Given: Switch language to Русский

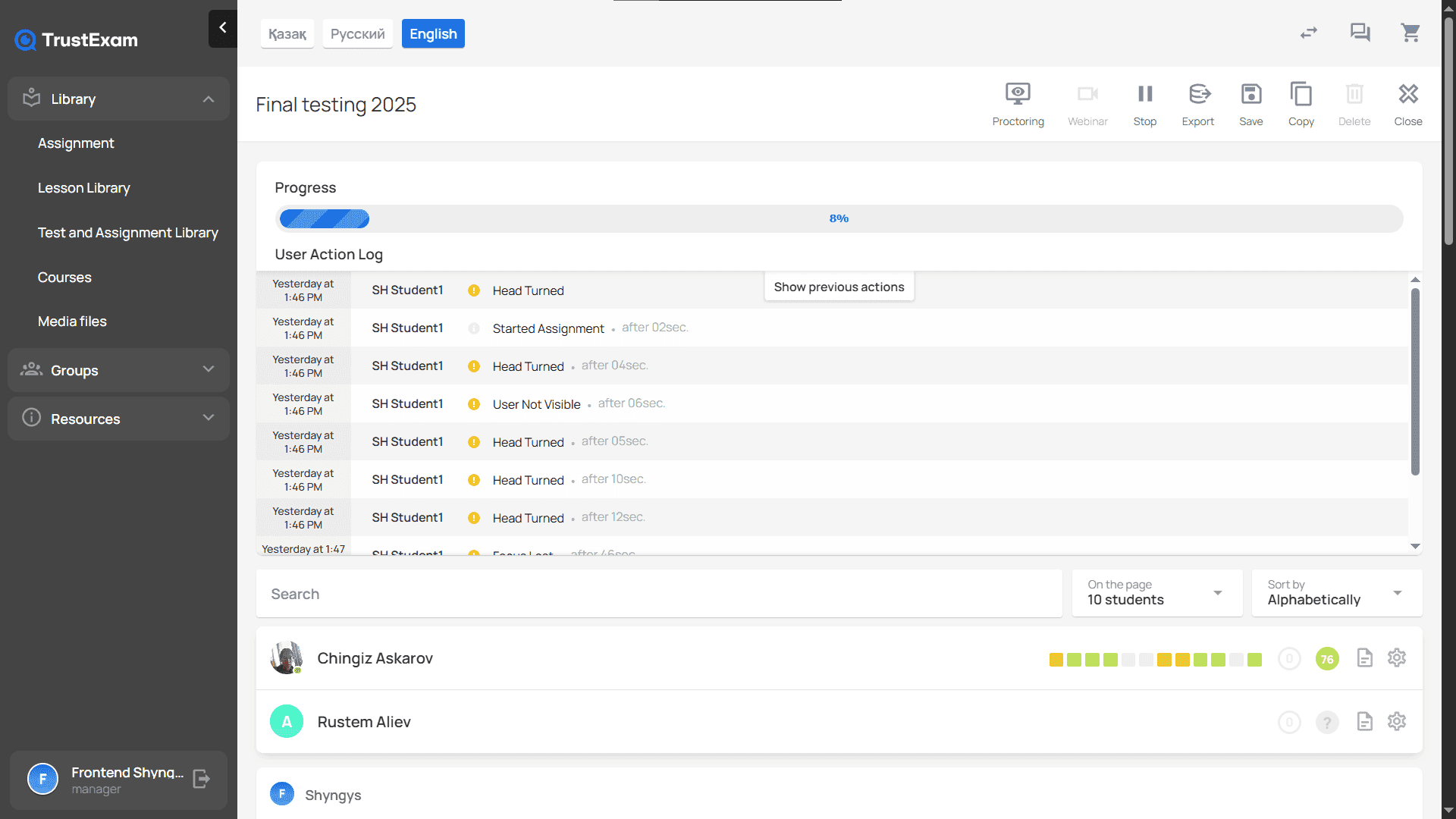Looking at the screenshot, I should pos(358,34).
